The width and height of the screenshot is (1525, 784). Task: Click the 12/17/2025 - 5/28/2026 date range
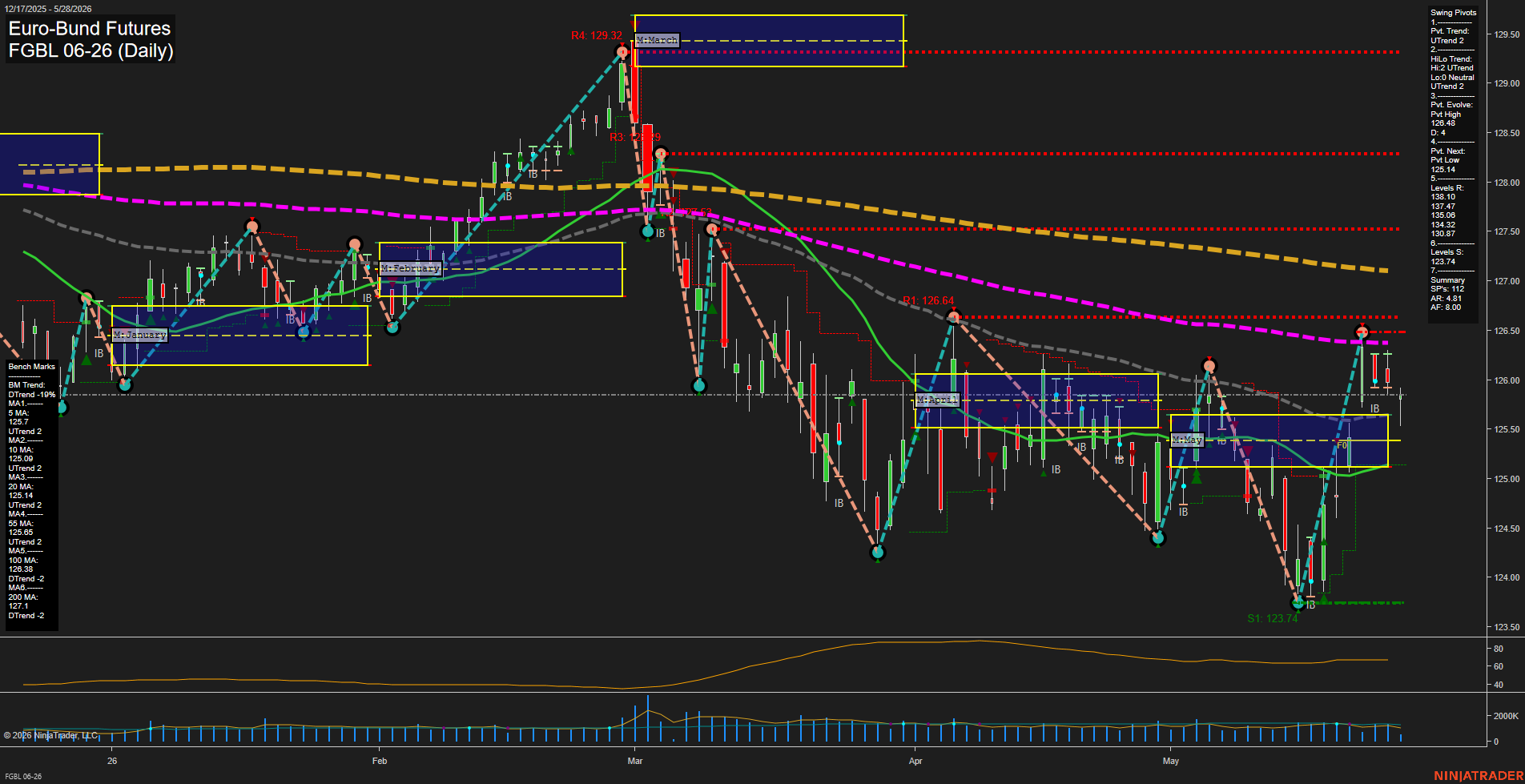pos(48,9)
